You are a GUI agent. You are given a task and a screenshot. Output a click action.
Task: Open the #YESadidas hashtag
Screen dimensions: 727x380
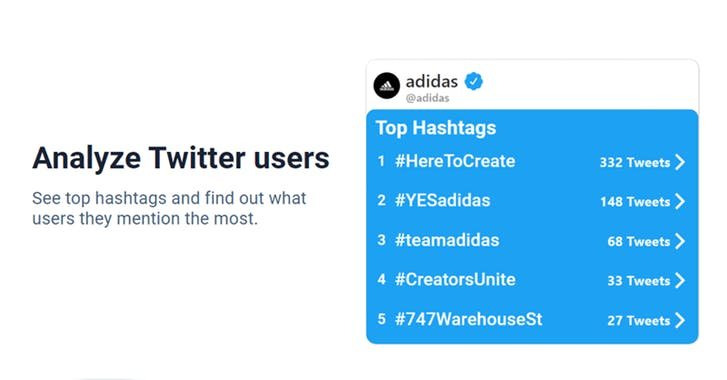point(442,201)
